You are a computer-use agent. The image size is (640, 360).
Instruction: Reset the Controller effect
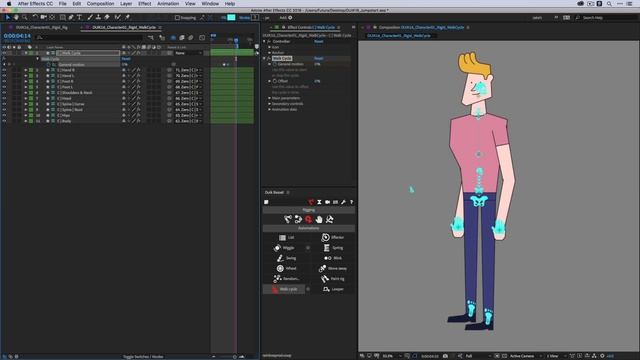[318, 41]
